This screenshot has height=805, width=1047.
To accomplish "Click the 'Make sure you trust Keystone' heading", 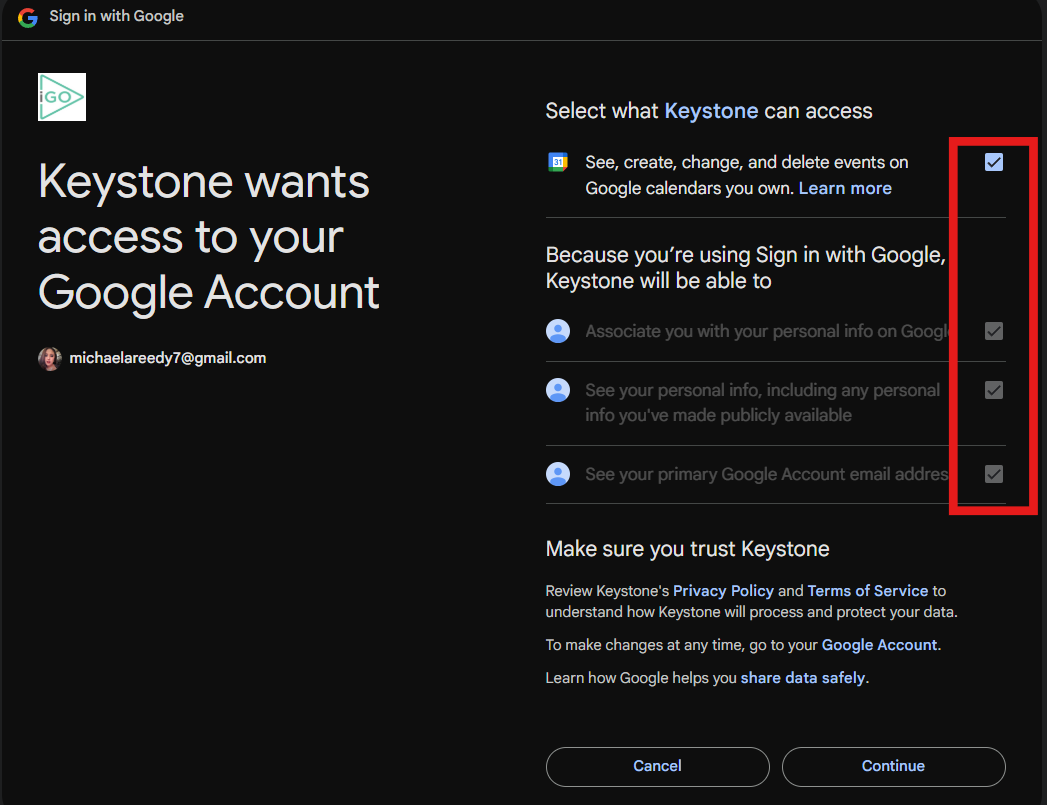I will (x=687, y=549).
